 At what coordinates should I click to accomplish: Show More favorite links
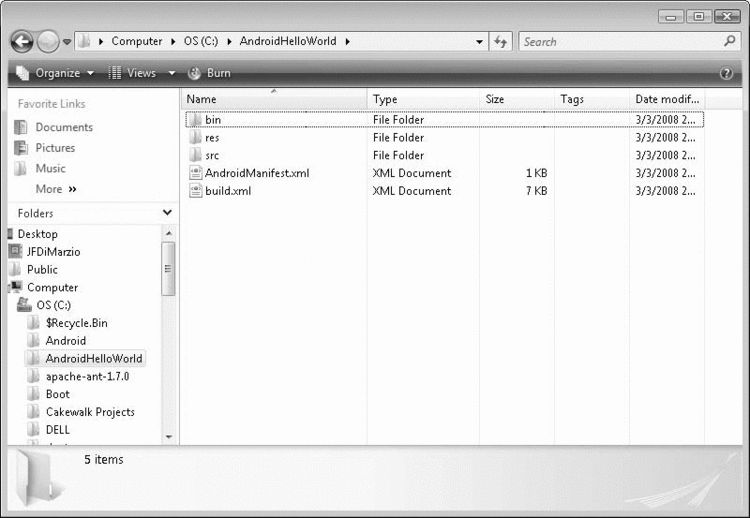(x=56, y=189)
